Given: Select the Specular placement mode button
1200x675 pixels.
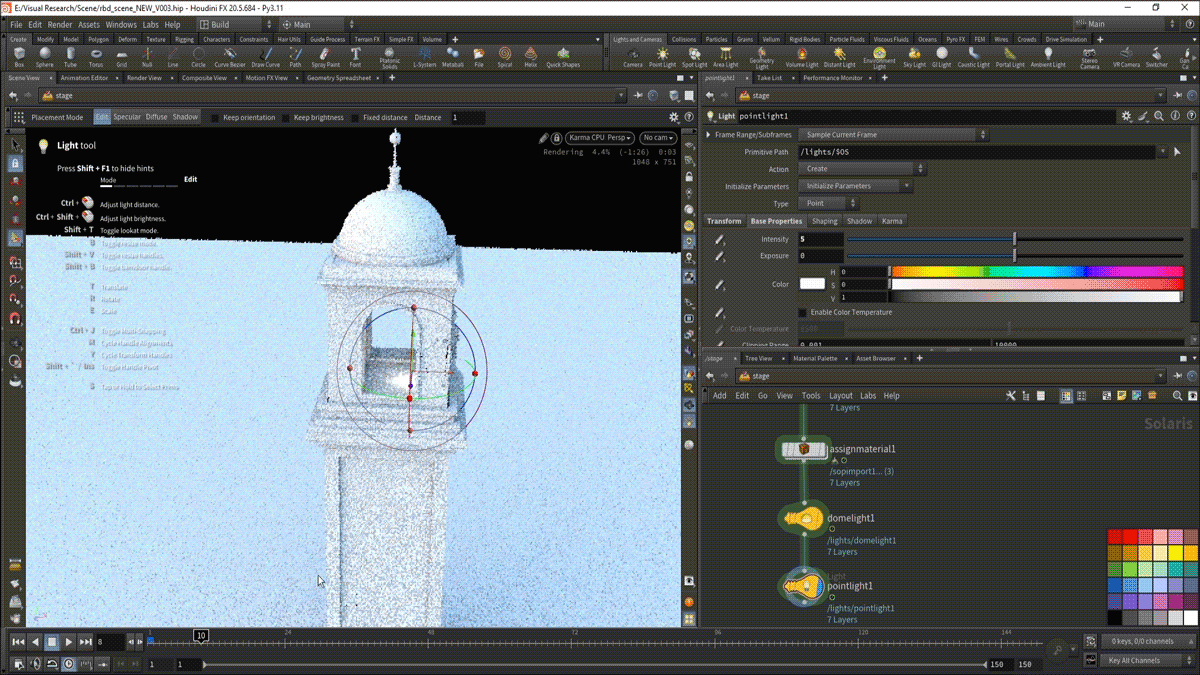Looking at the screenshot, I should pyautogui.click(x=127, y=117).
